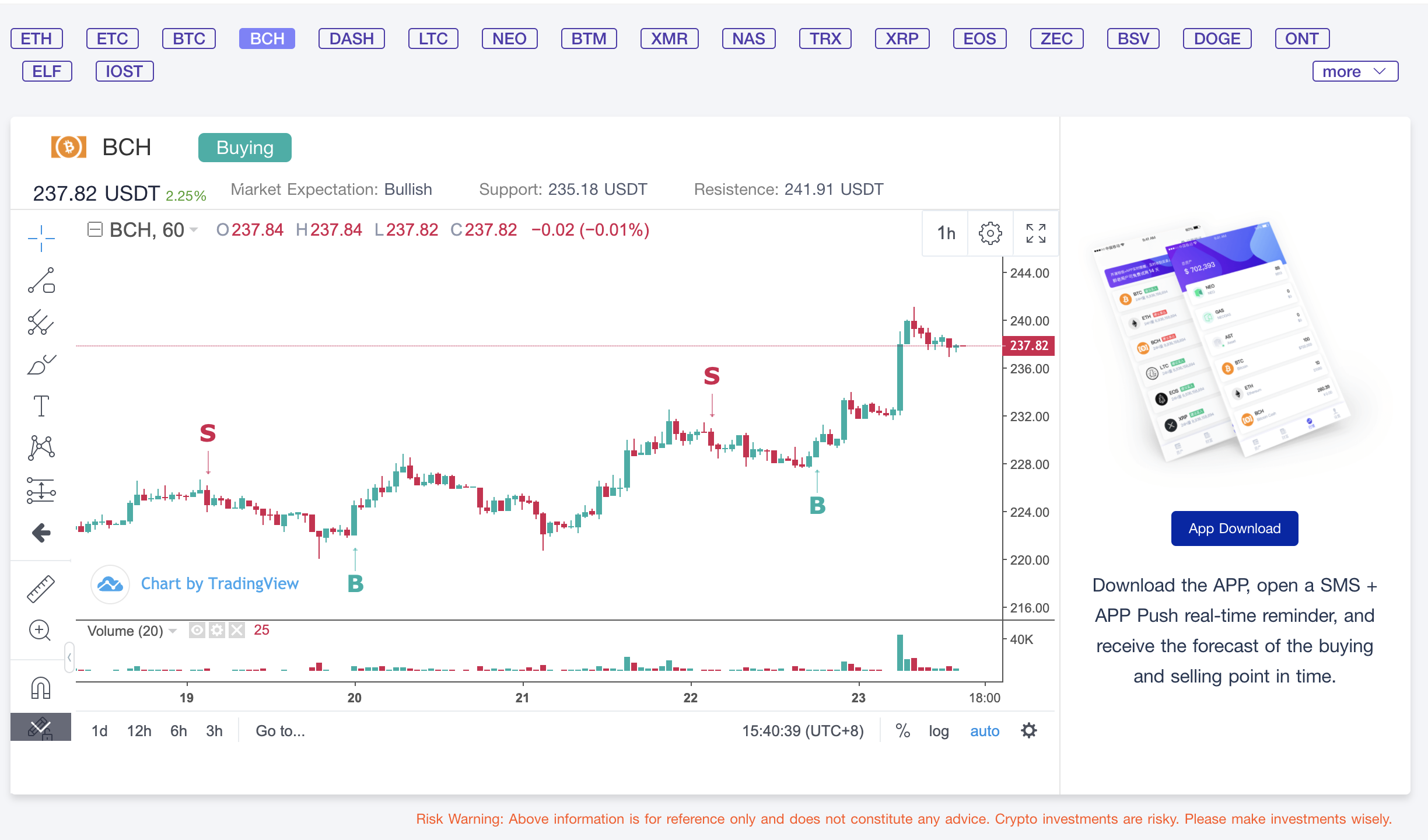Click the BCH coin logo icon
1428x840 pixels.
coord(69,147)
